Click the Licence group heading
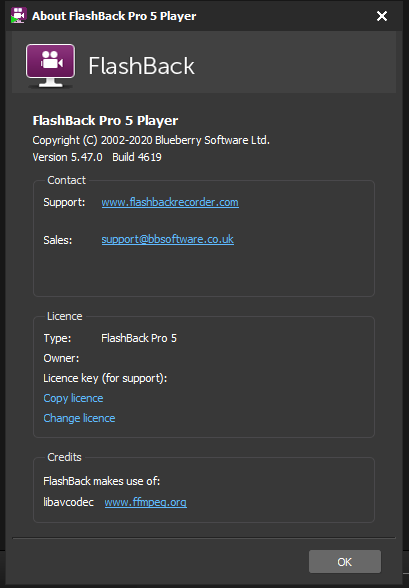This screenshot has width=409, height=588. [x=64, y=316]
